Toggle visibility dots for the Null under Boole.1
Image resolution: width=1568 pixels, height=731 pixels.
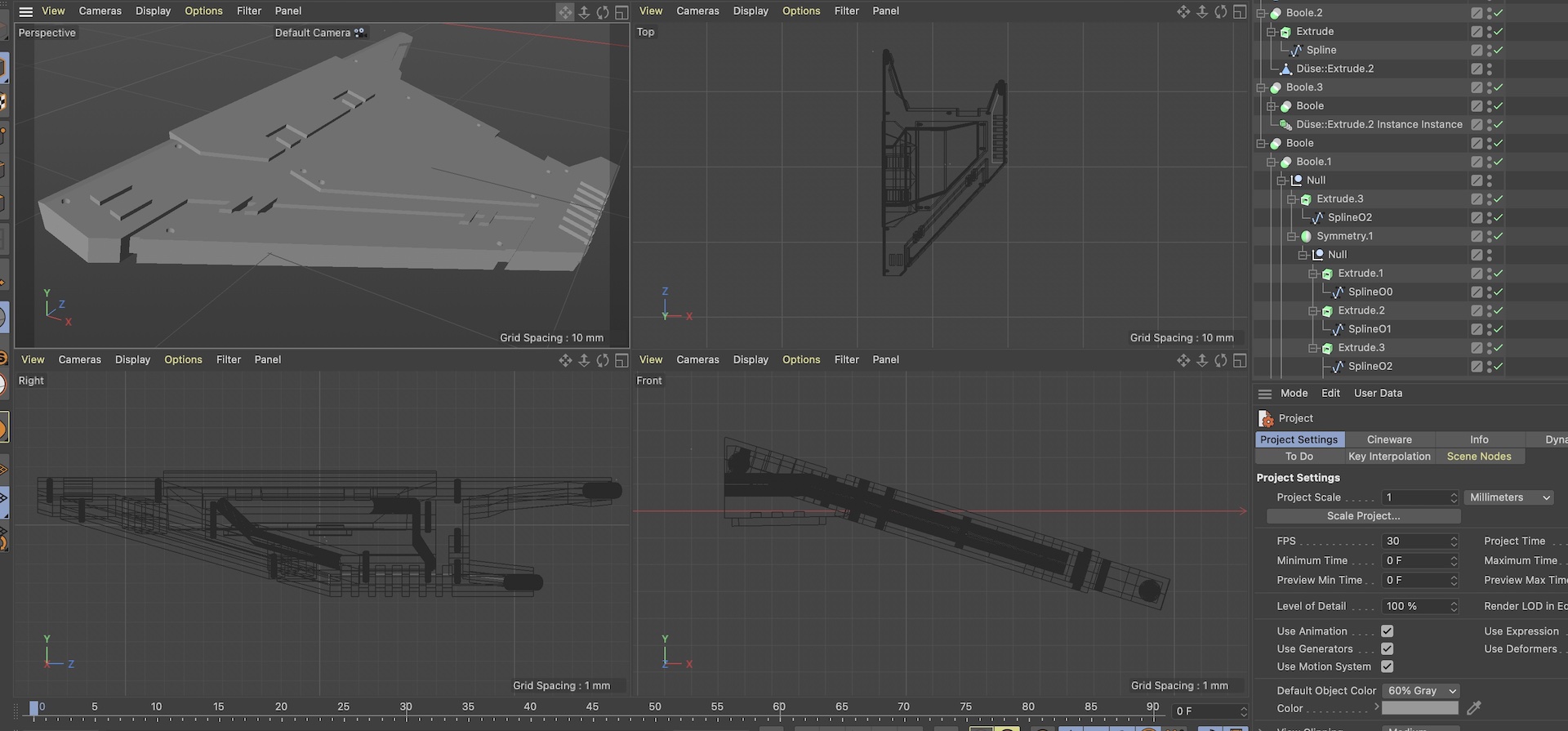(1490, 181)
